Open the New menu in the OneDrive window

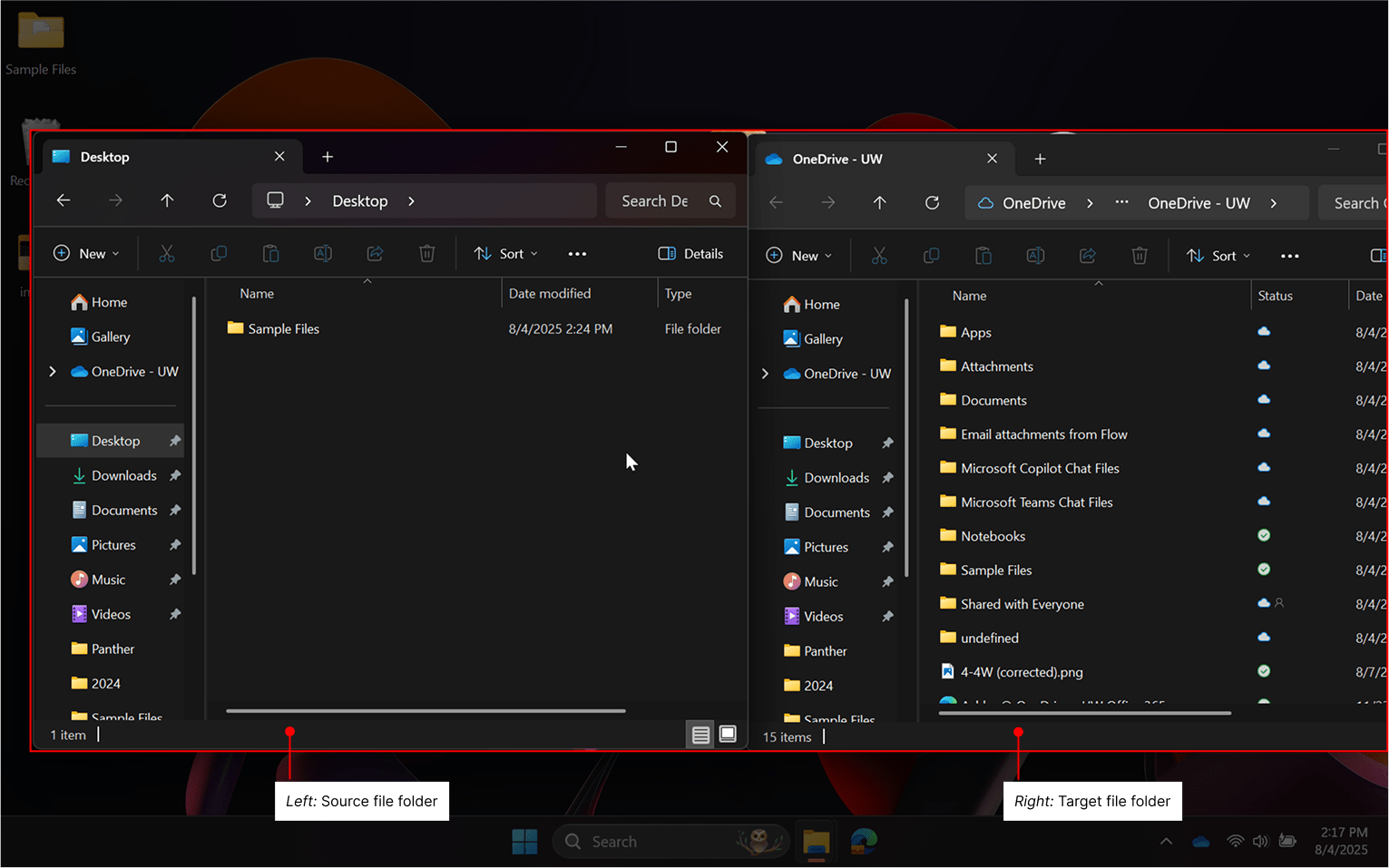(x=798, y=255)
